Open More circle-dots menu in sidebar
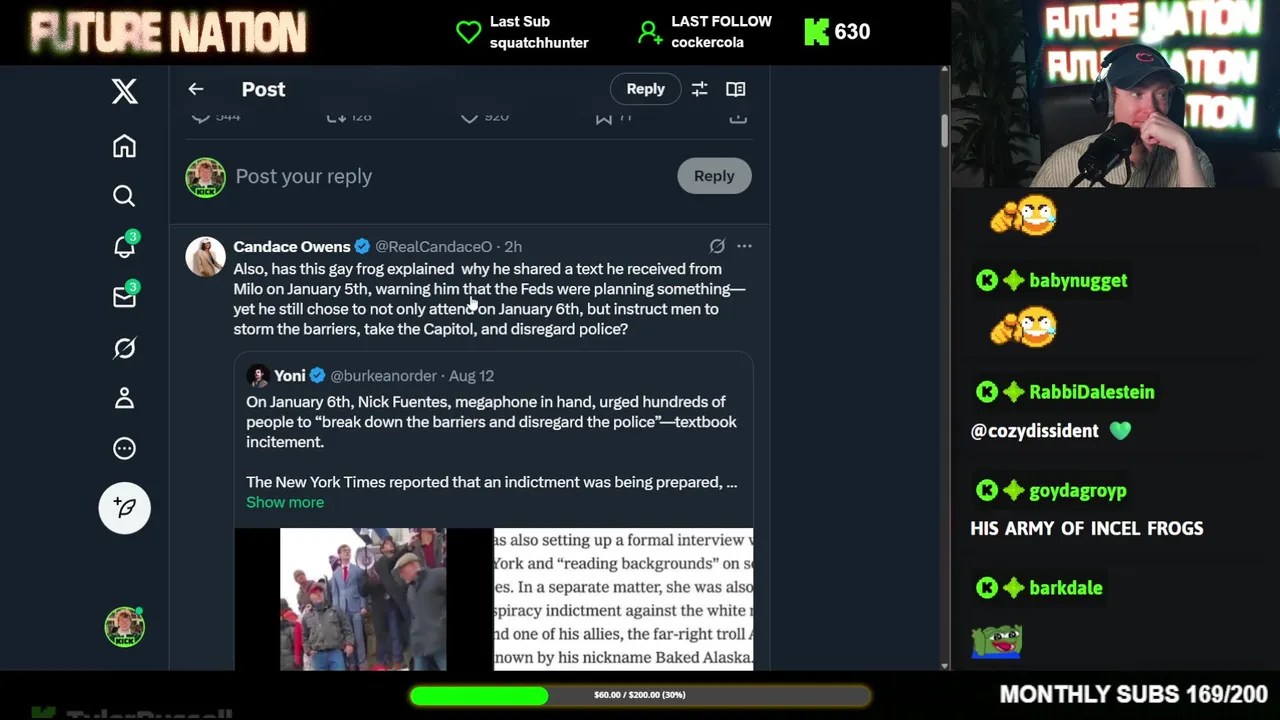 click(124, 448)
